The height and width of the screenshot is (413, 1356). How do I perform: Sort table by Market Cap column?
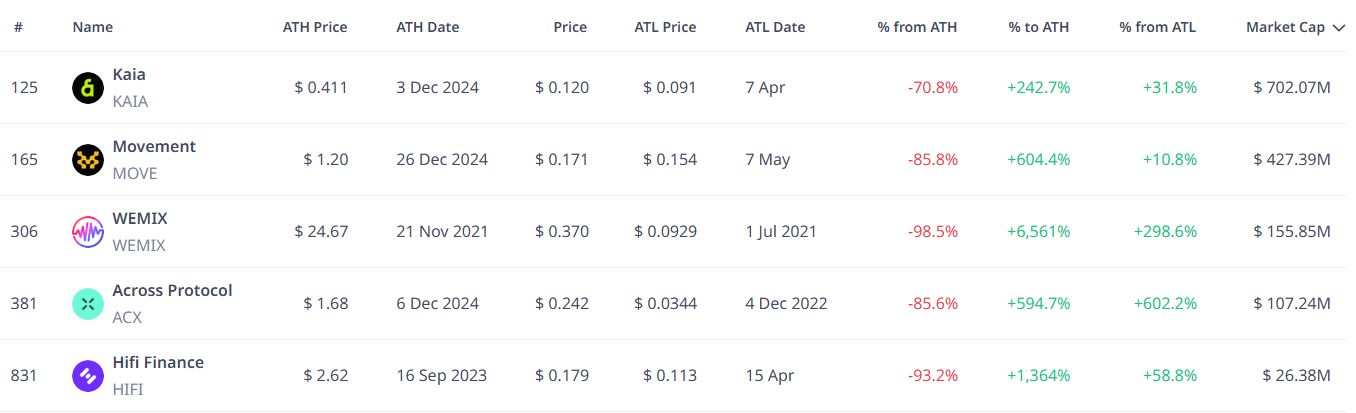(x=1285, y=27)
